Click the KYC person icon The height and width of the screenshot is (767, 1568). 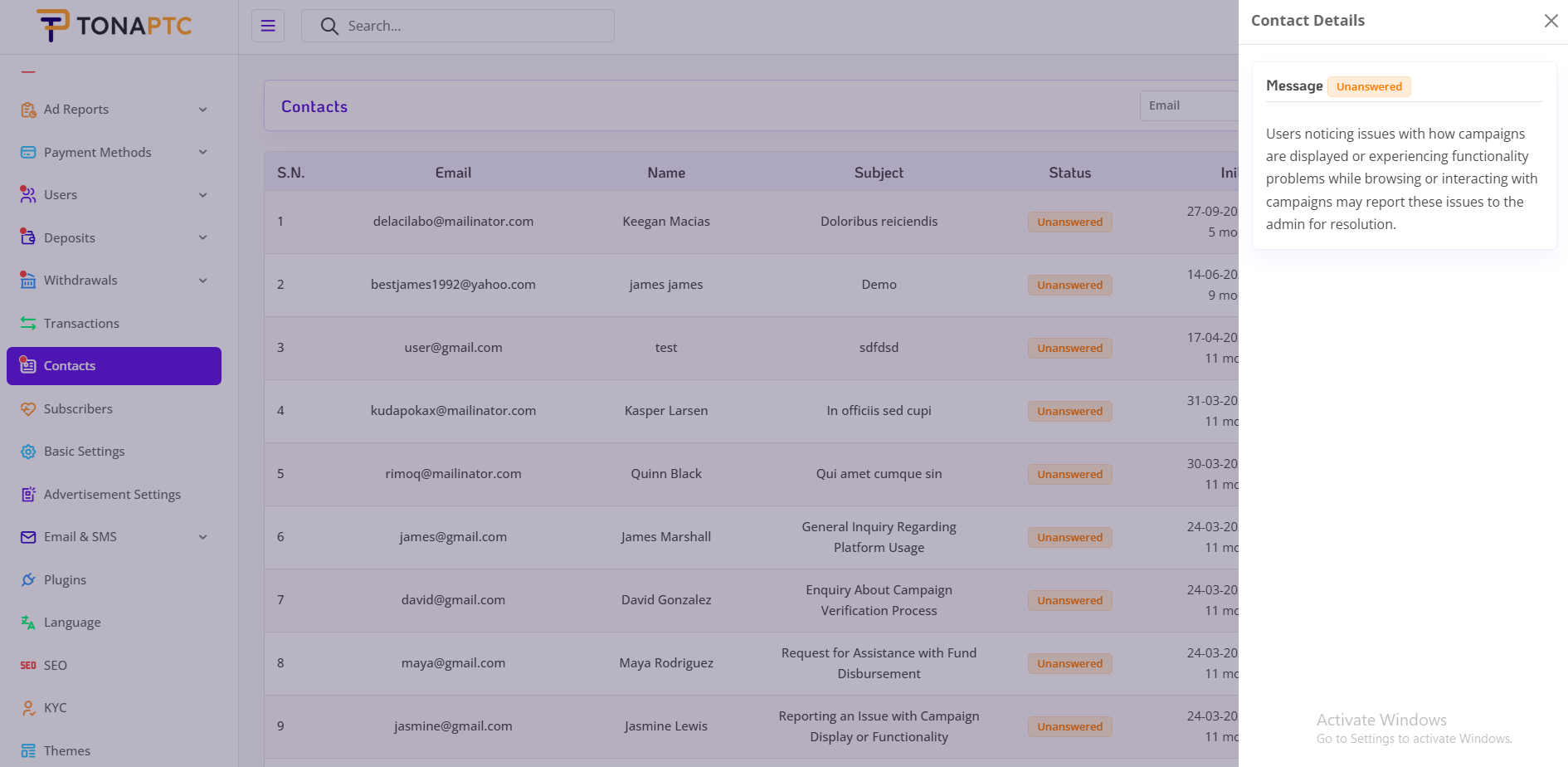pos(28,708)
